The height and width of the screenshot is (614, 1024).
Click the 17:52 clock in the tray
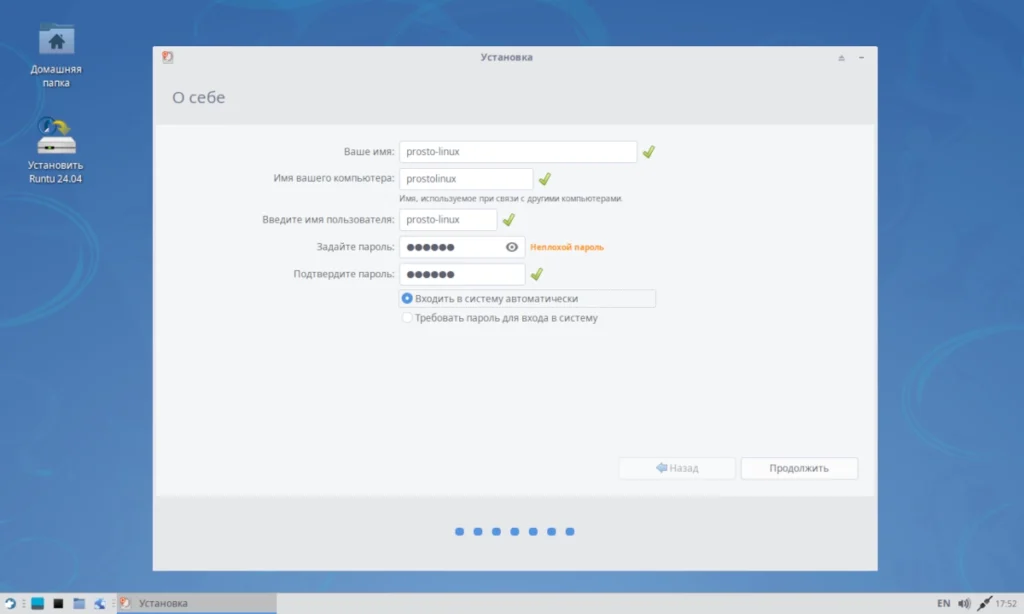coord(1006,604)
